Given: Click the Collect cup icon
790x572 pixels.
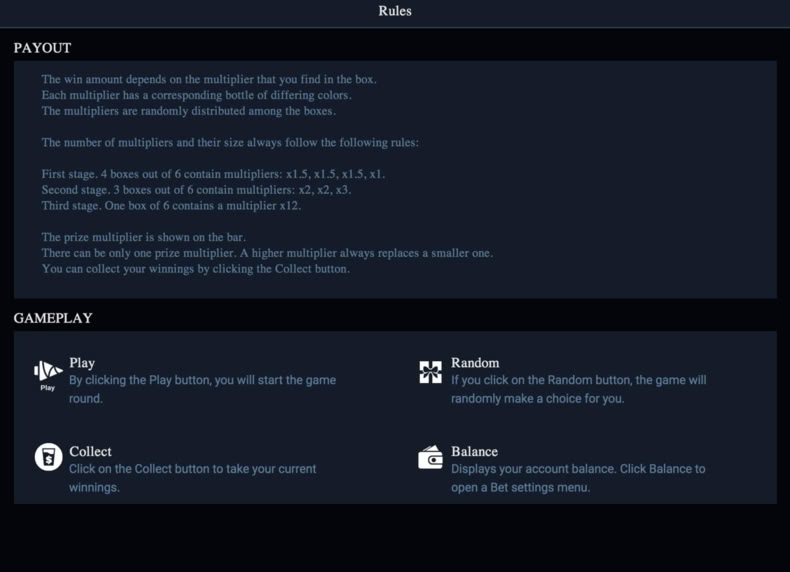Looking at the screenshot, I should [x=48, y=457].
